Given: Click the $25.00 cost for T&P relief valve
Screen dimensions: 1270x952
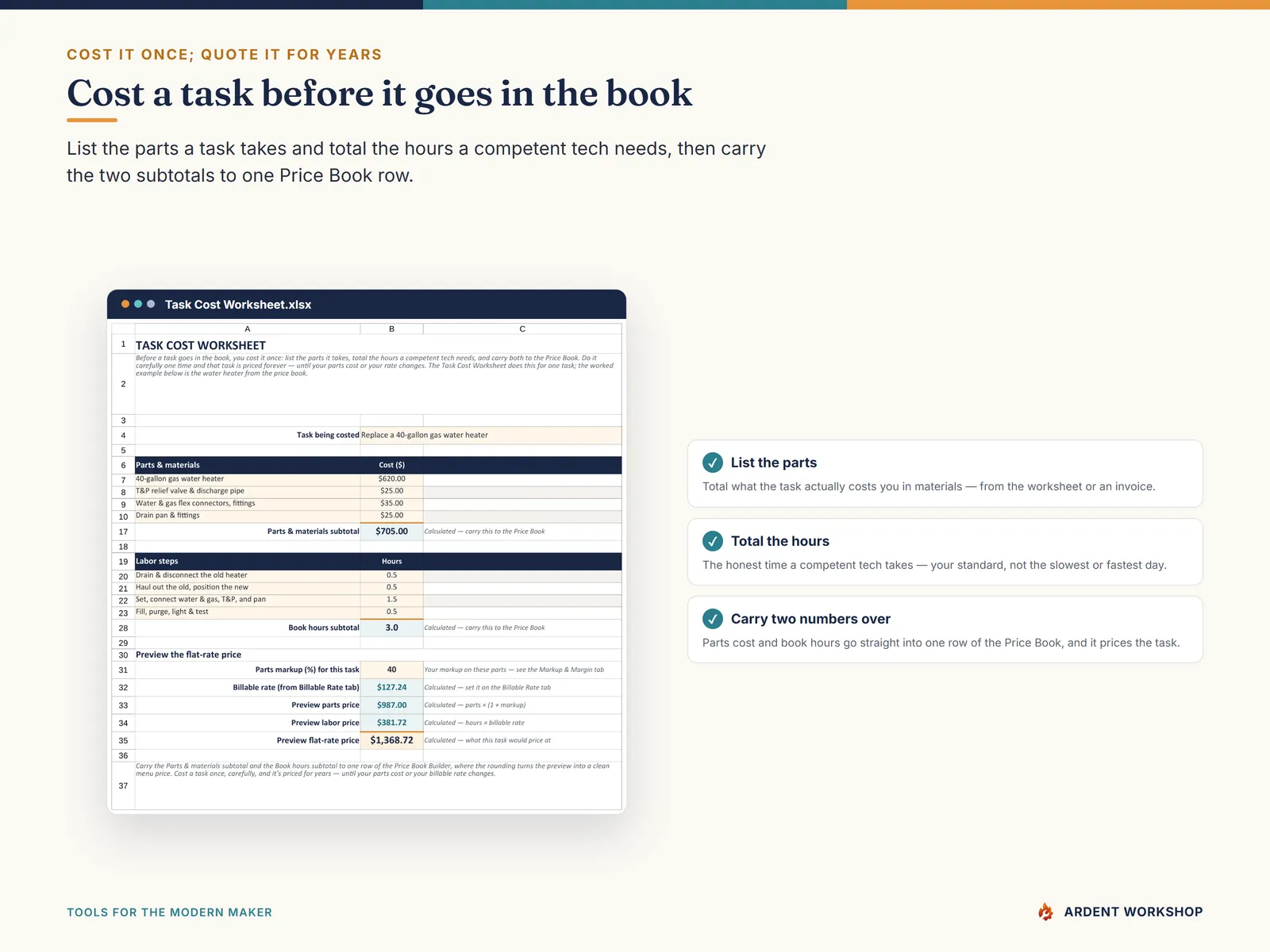Looking at the screenshot, I should [391, 491].
